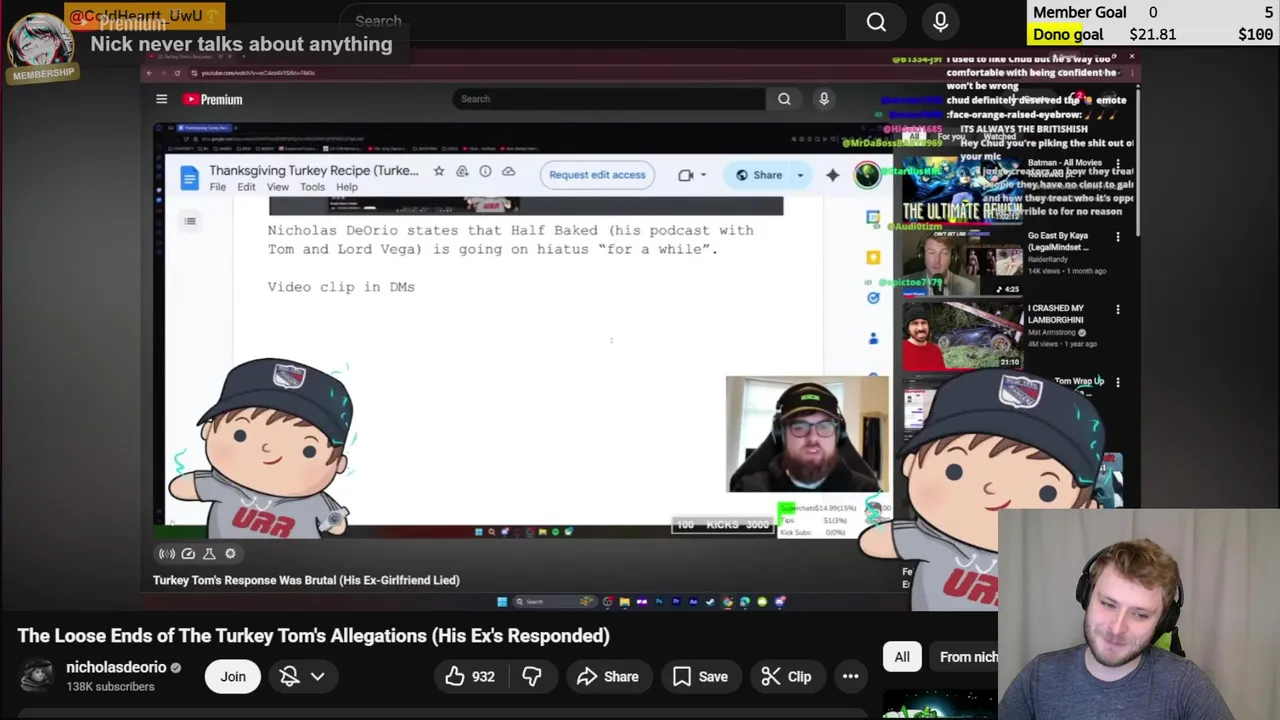The height and width of the screenshot is (720, 1280).
Task: Click the Docs Share button
Action: (759, 175)
